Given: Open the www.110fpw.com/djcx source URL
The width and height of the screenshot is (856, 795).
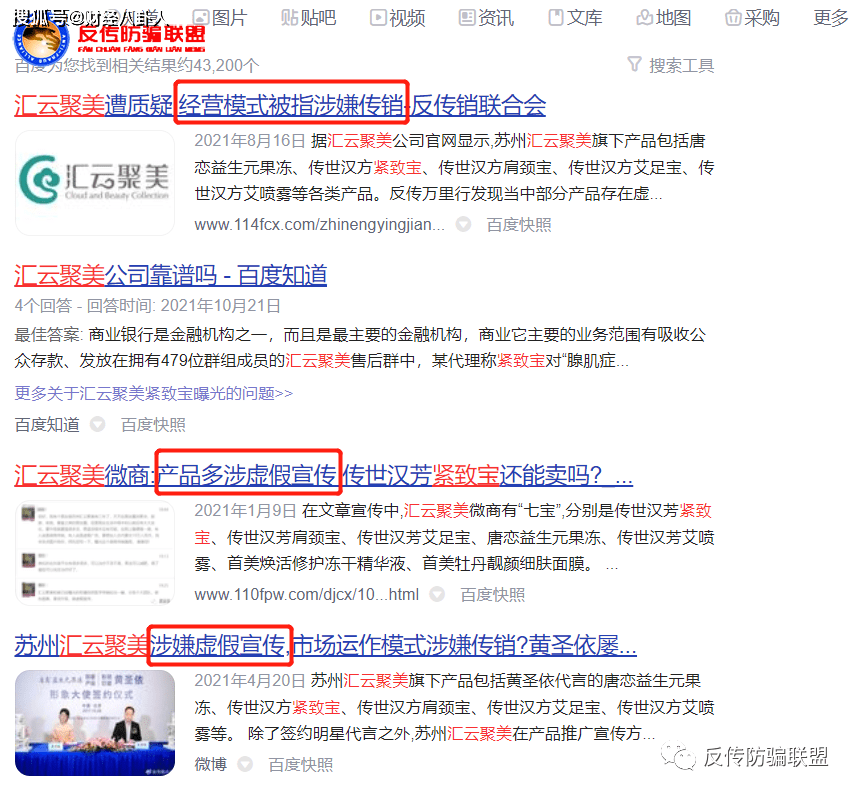Looking at the screenshot, I should [x=307, y=594].
